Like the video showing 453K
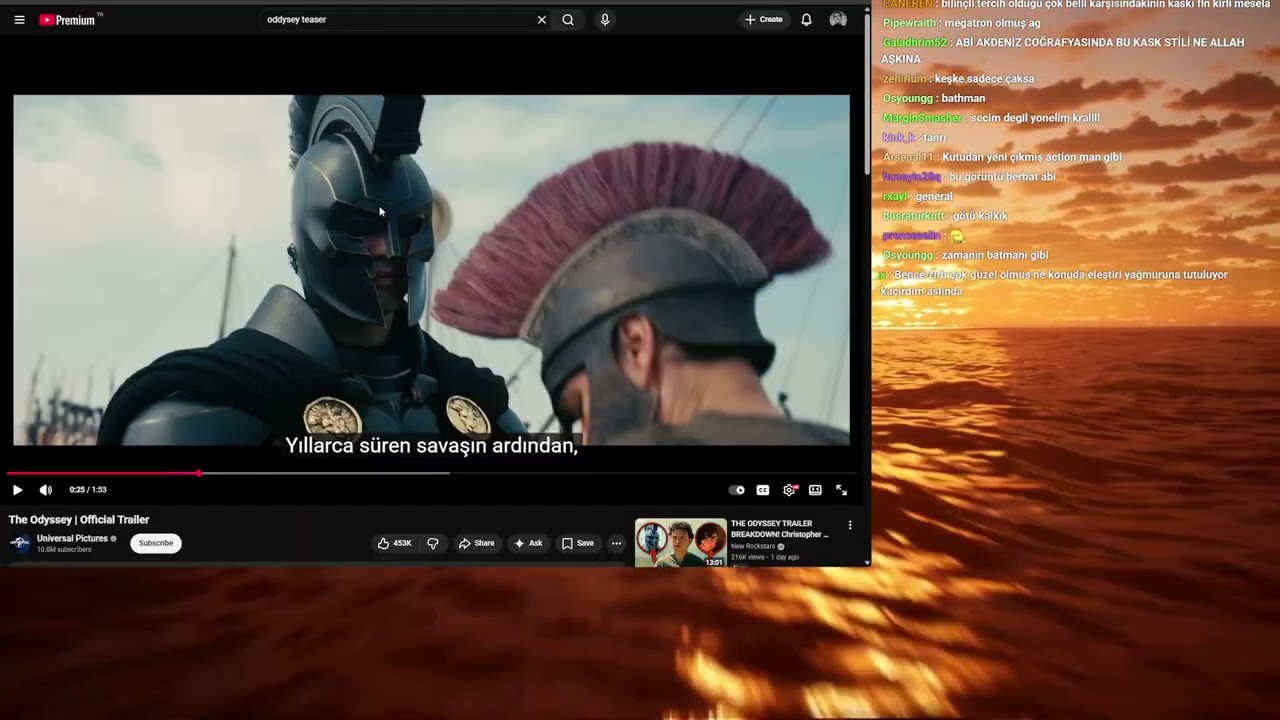Viewport: 1280px width, 720px height. [394, 543]
